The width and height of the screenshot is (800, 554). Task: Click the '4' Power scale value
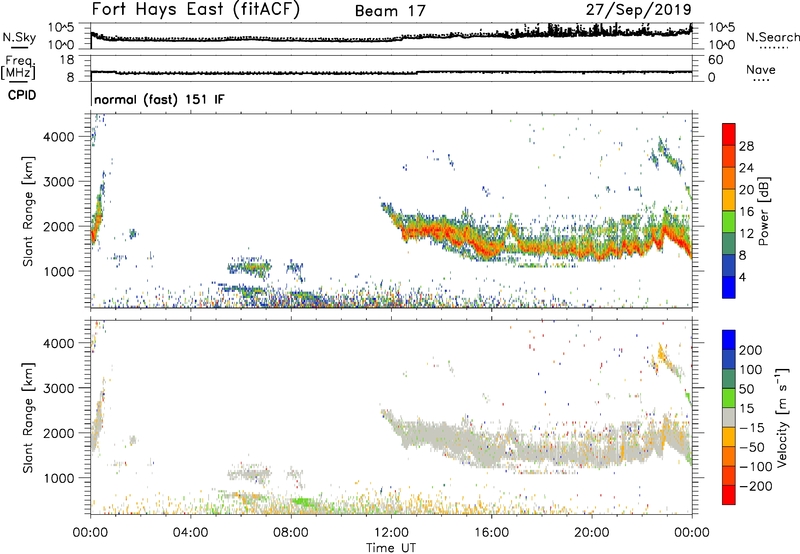tap(742, 277)
